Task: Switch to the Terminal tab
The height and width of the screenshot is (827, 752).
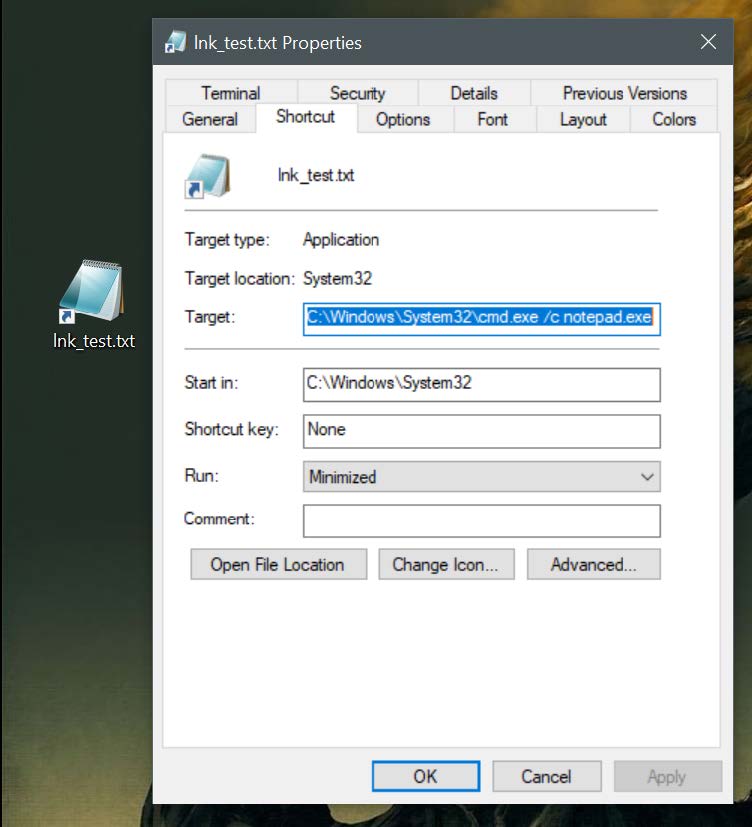Action: pos(231,93)
